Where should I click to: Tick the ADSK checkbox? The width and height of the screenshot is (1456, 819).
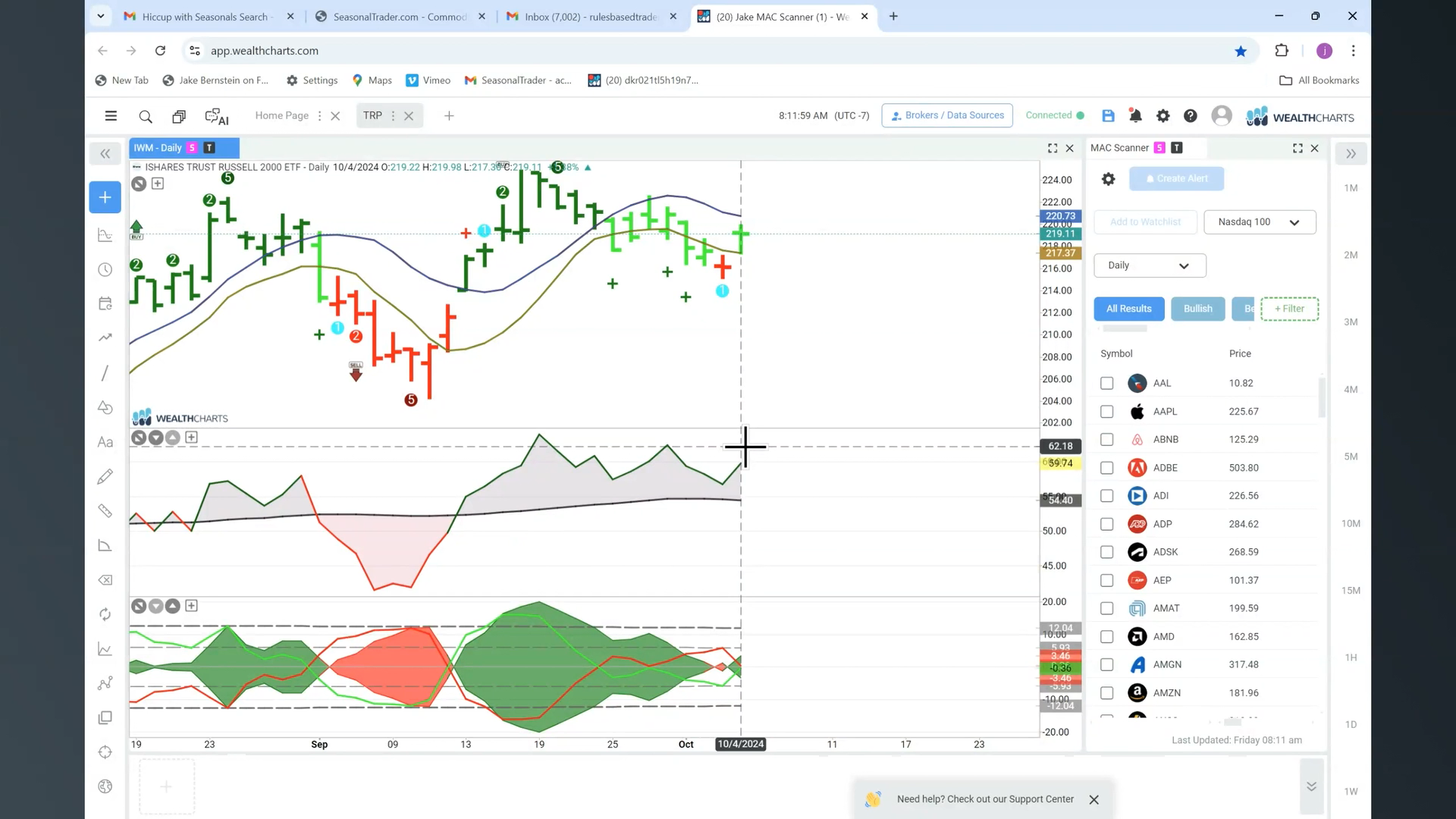[x=1107, y=552]
